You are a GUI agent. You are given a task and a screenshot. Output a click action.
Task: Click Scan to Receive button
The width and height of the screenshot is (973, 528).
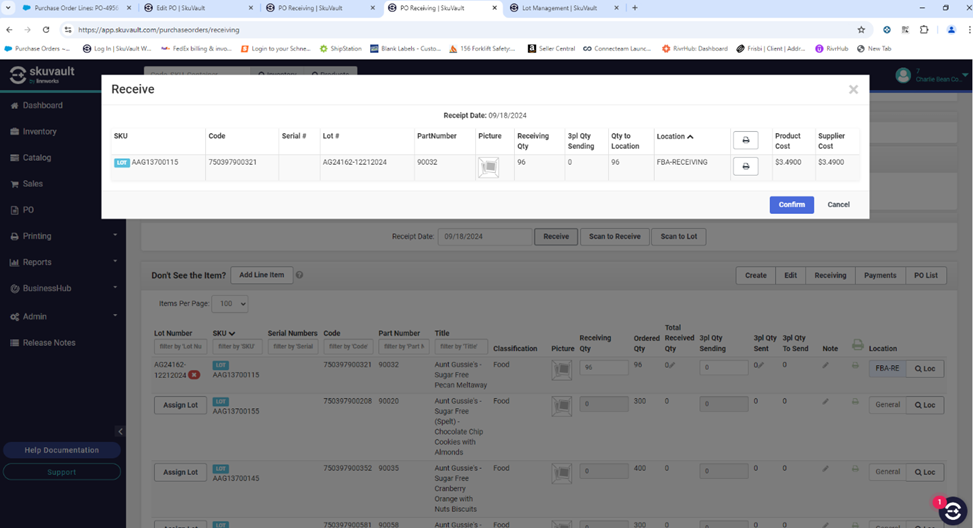614,236
